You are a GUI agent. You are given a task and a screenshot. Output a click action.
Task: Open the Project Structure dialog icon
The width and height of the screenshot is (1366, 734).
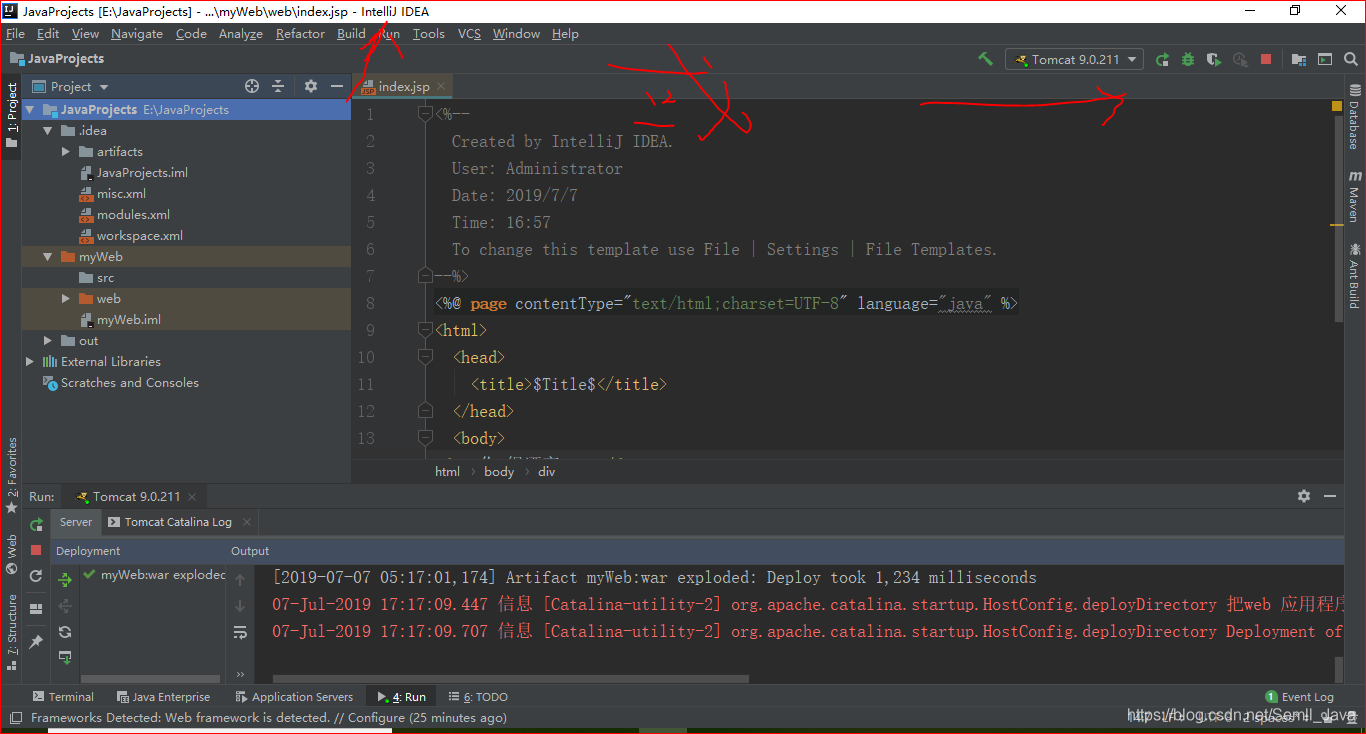[1299, 59]
